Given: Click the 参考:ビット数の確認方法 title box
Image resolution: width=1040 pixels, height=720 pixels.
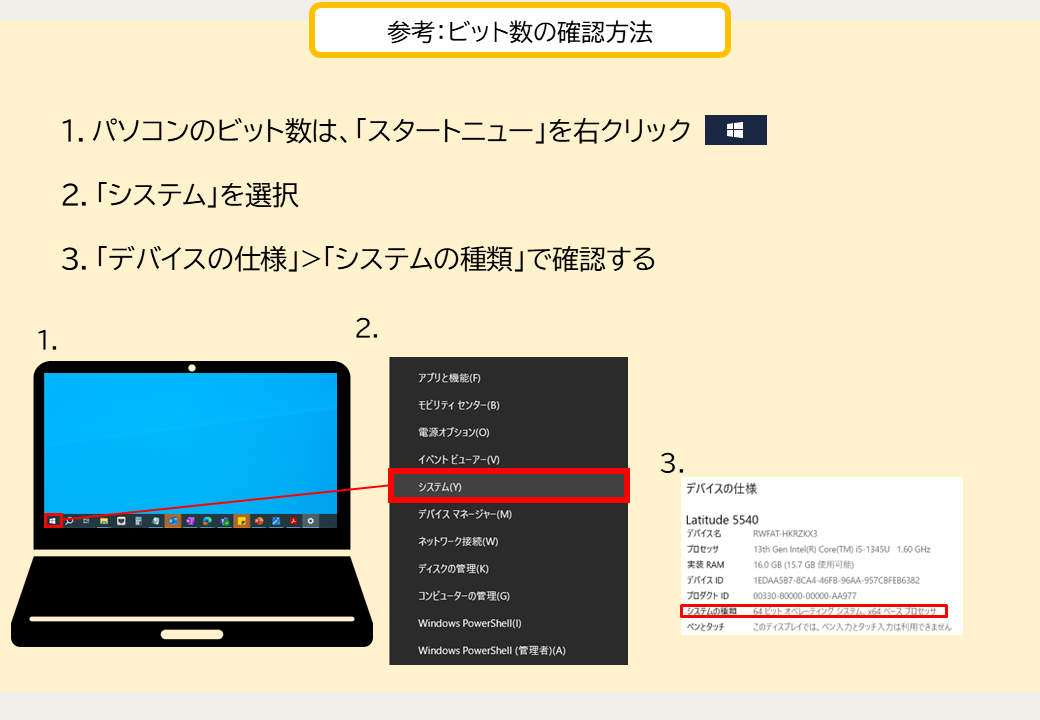Looking at the screenshot, I should point(520,31).
